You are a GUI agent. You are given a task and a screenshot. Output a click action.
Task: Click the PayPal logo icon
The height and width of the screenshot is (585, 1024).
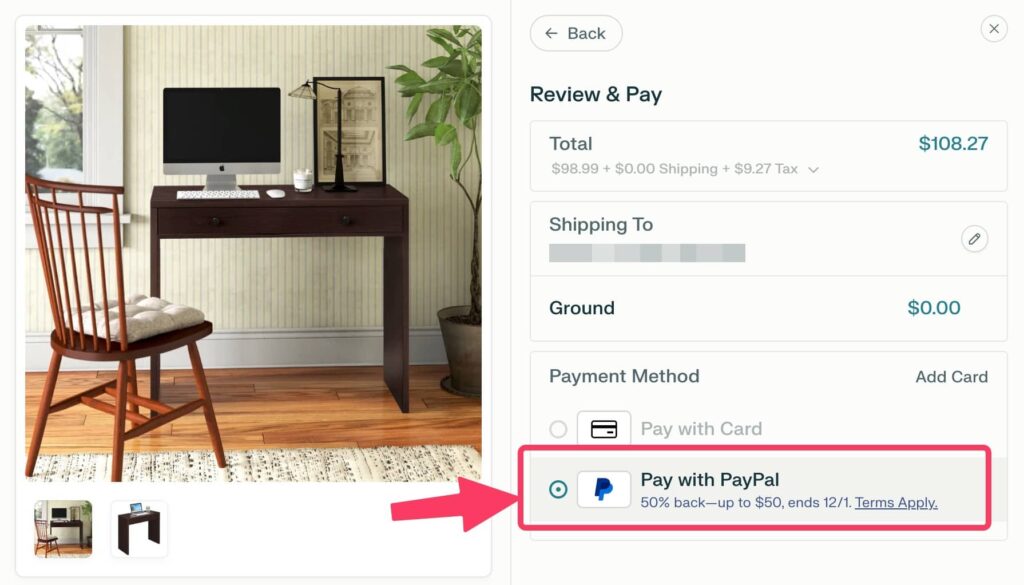[x=603, y=489]
